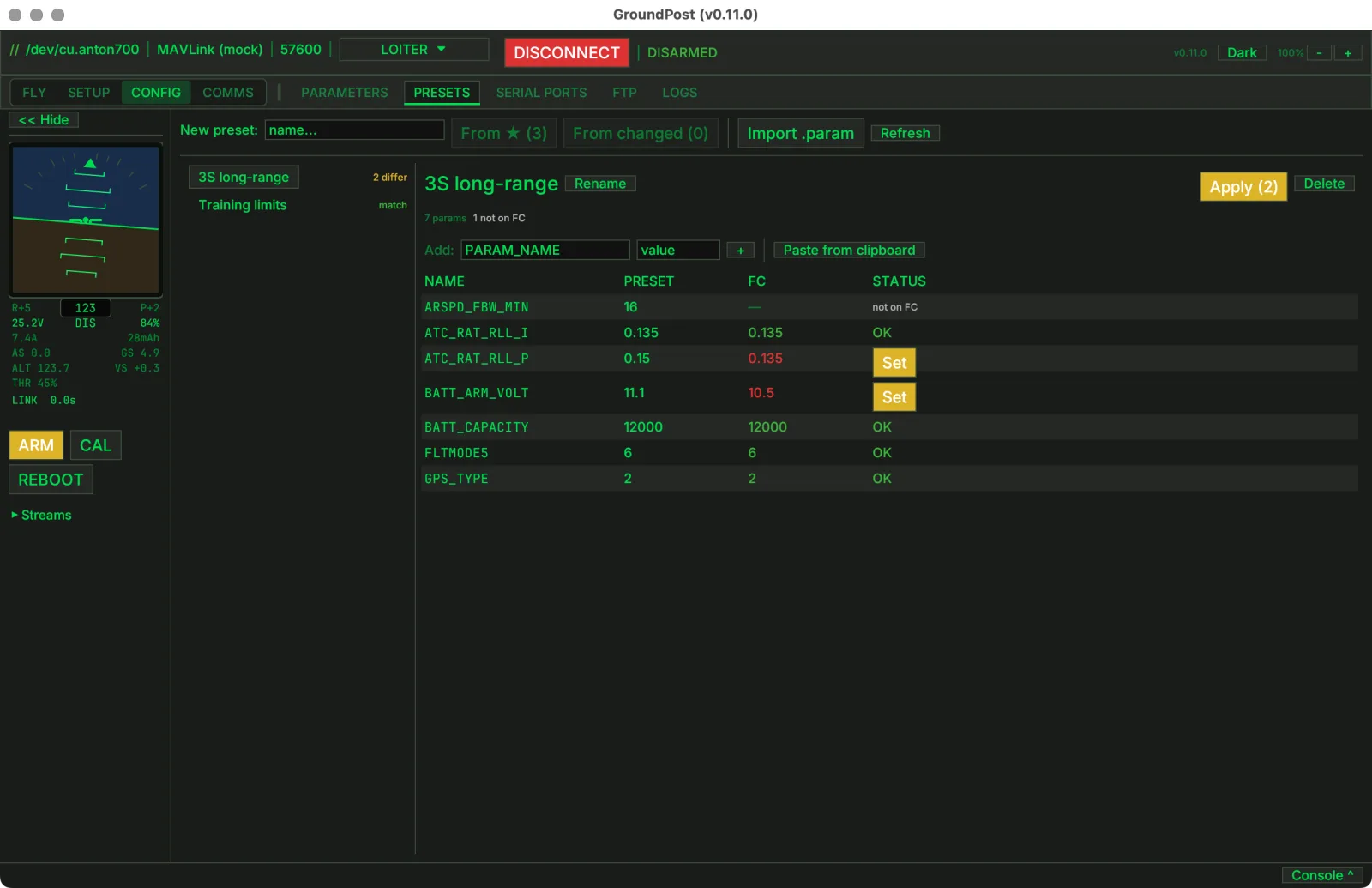The width and height of the screenshot is (1372, 888).
Task: Click Paste from clipboard
Action: [849, 251]
